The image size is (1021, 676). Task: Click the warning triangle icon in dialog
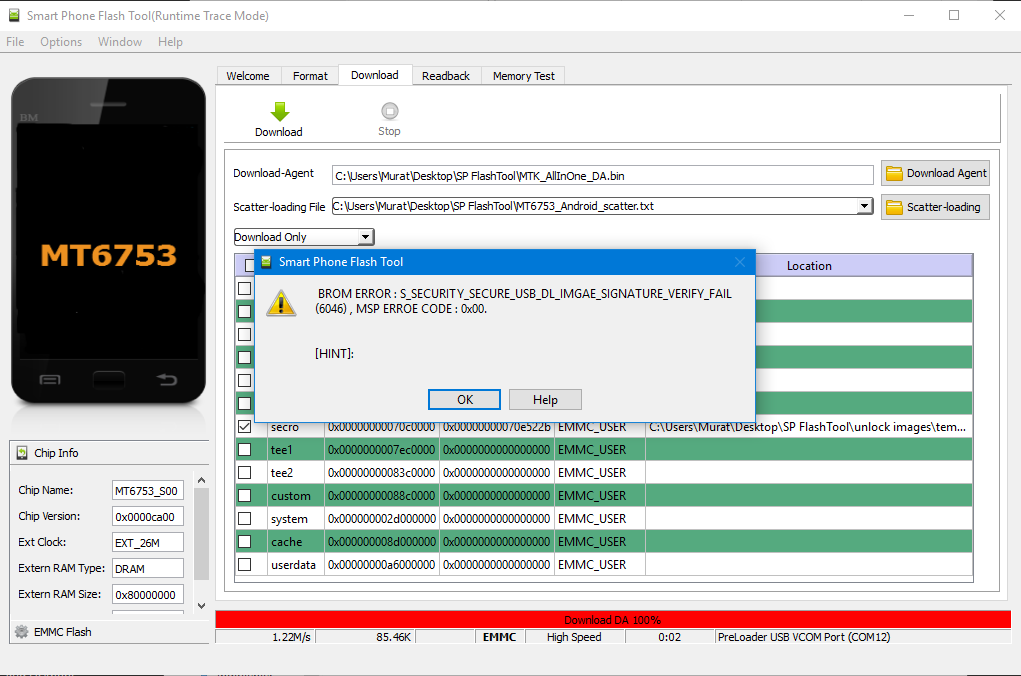281,303
